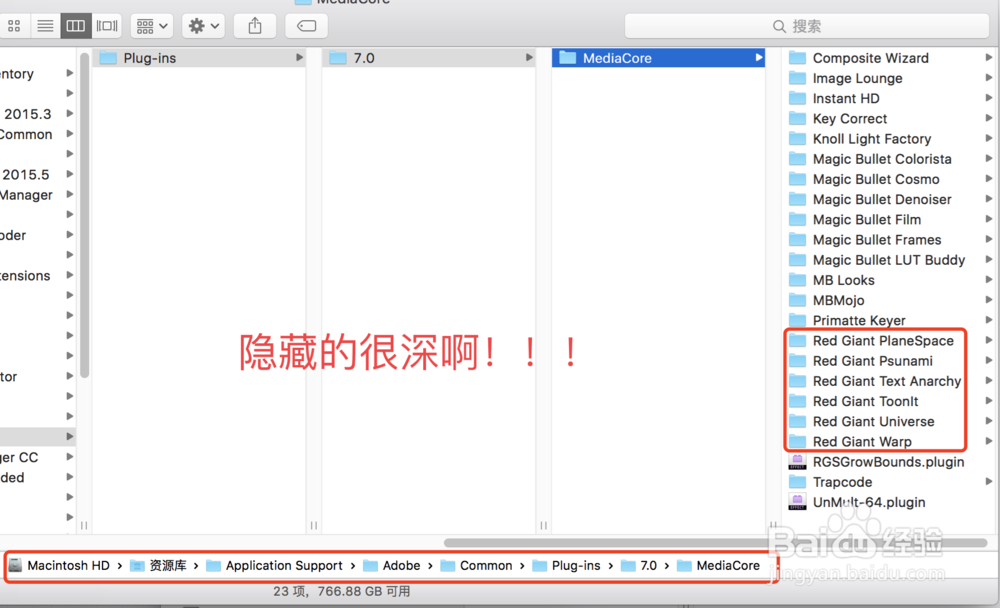The width and height of the screenshot is (1000, 608).
Task: Select the MediaCore folder in the column
Action: (x=658, y=58)
